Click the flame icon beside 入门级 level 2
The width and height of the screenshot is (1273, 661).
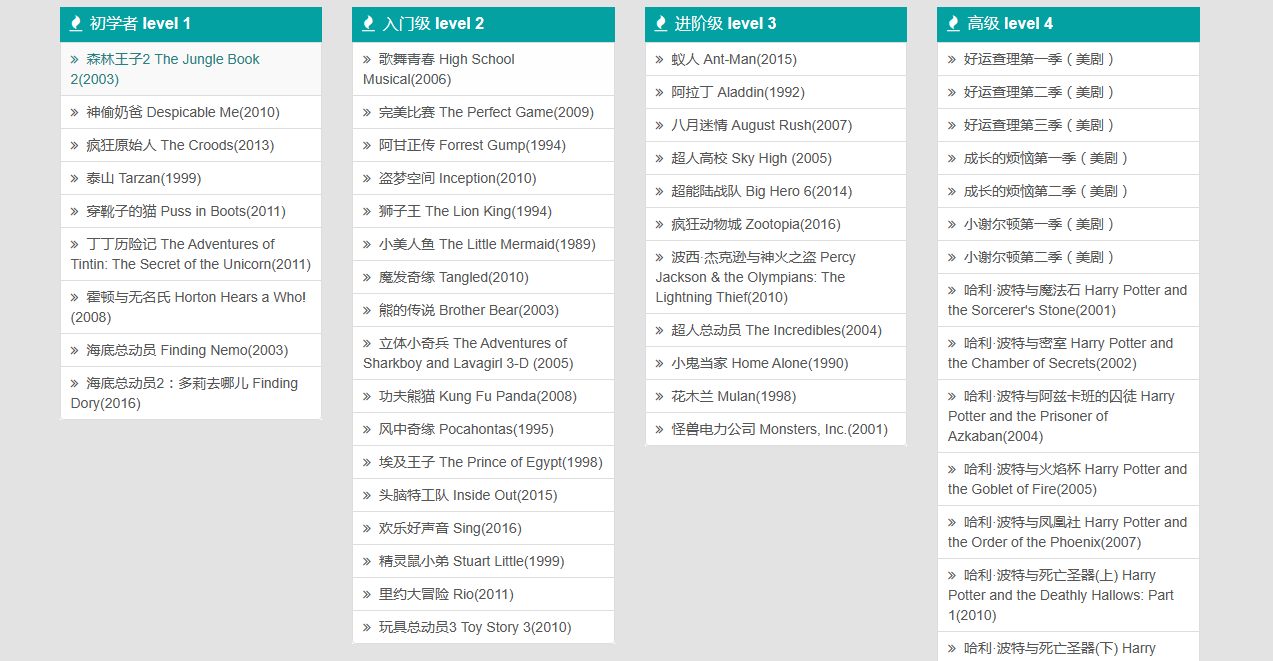[368, 24]
